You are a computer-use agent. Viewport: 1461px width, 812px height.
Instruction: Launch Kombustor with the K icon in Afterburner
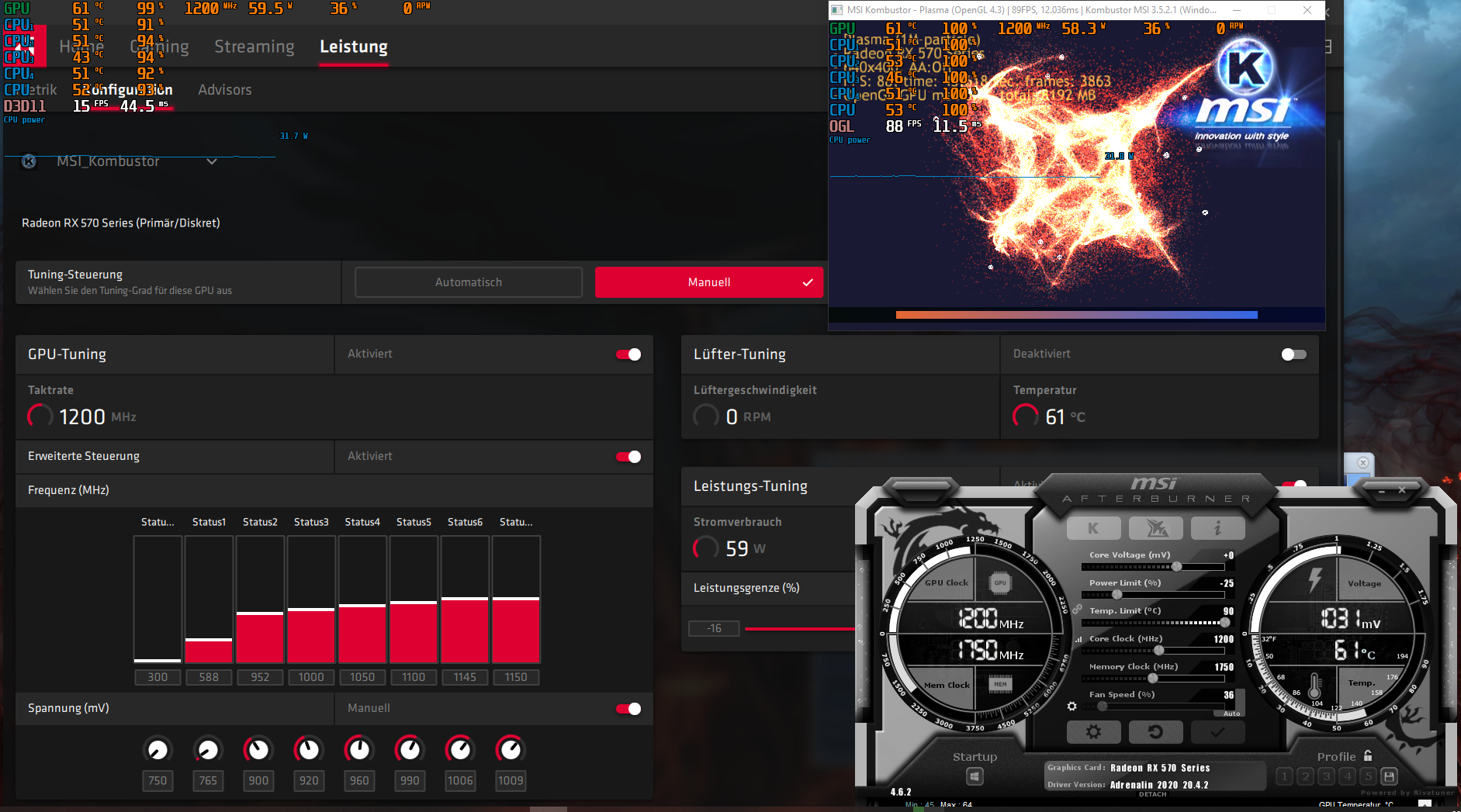click(1094, 528)
